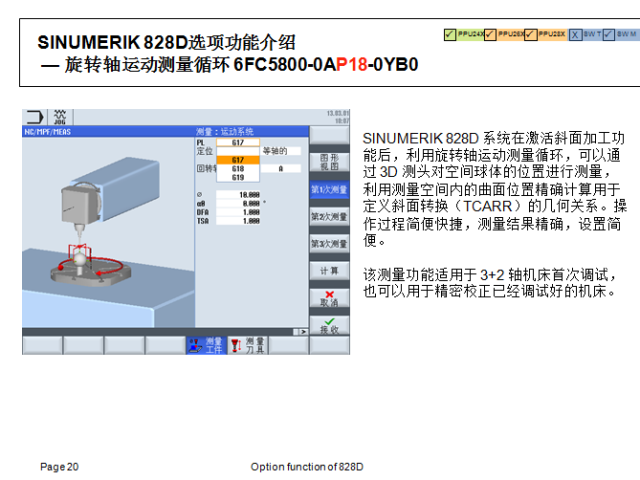Click the machine area arrow icon
This screenshot has width=640, height=480.
coord(35,117)
